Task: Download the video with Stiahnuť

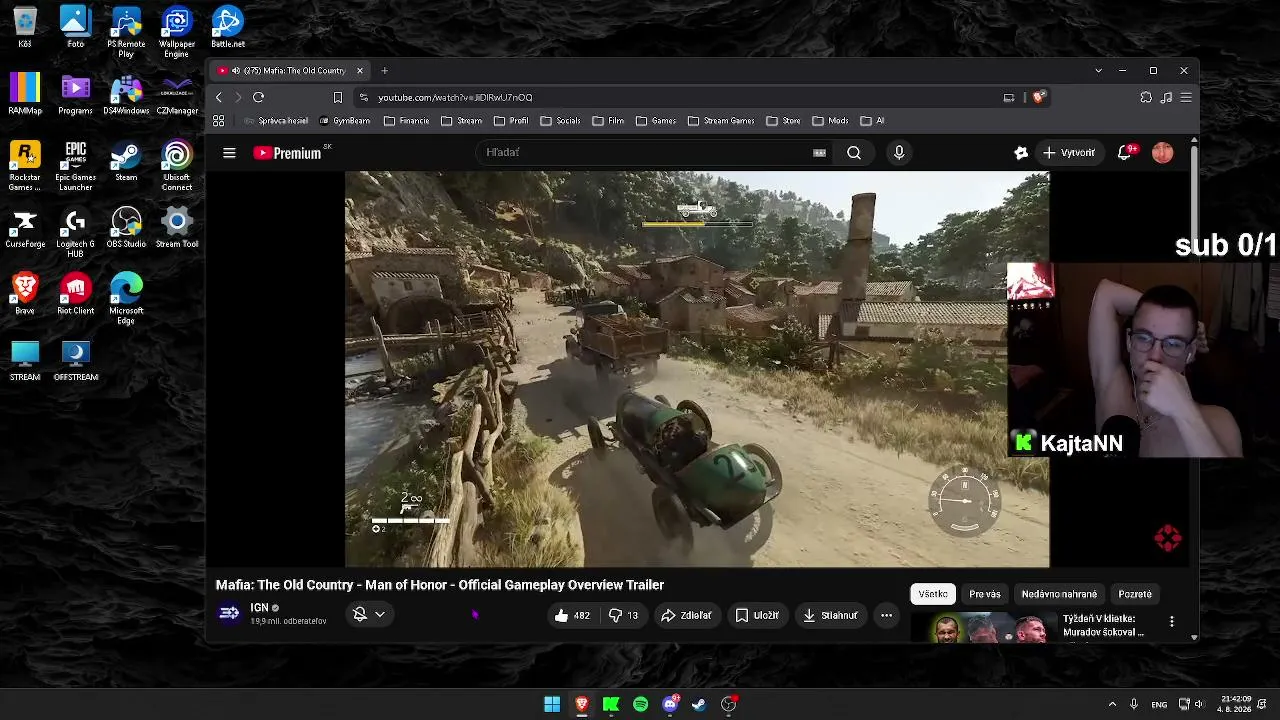Action: point(830,615)
